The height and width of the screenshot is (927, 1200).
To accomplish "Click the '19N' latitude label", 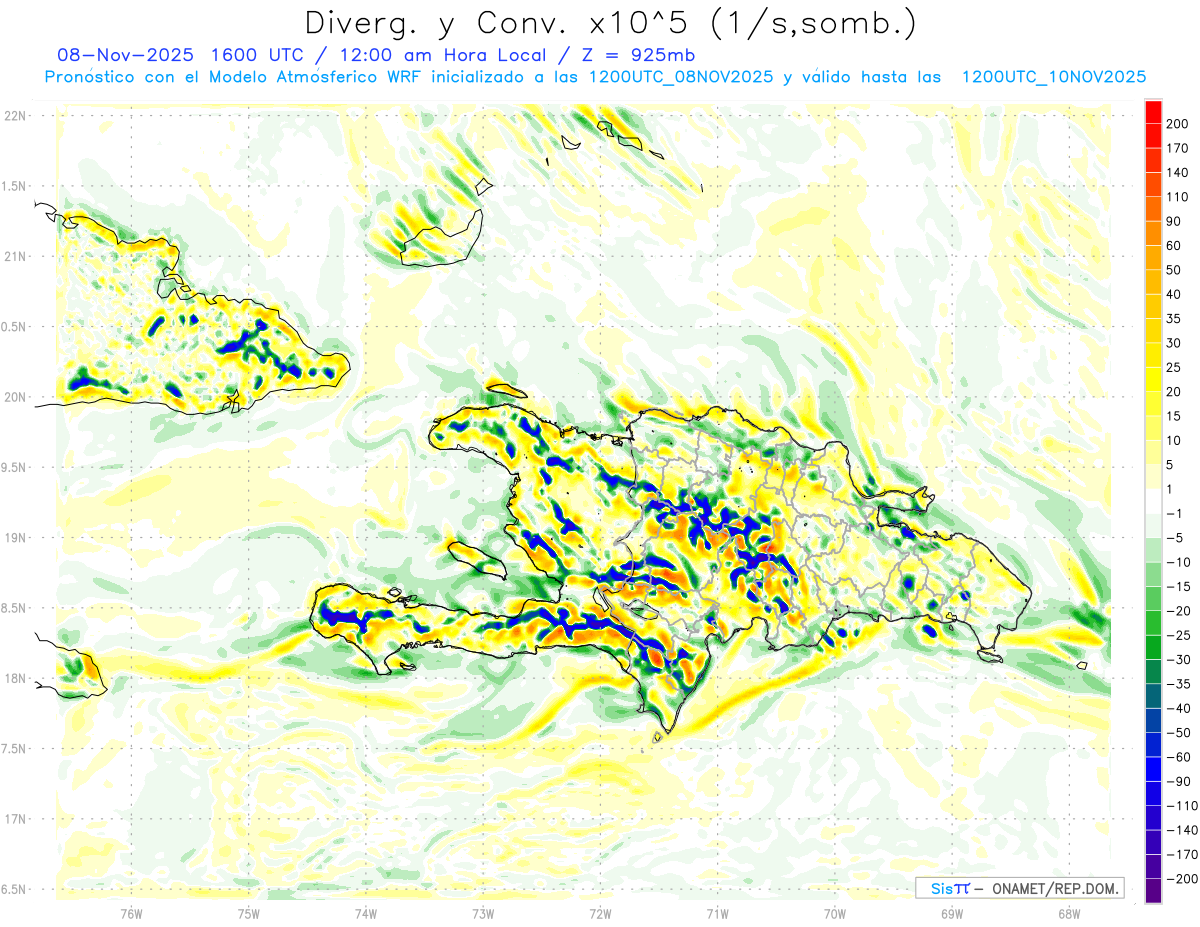I will (15, 538).
